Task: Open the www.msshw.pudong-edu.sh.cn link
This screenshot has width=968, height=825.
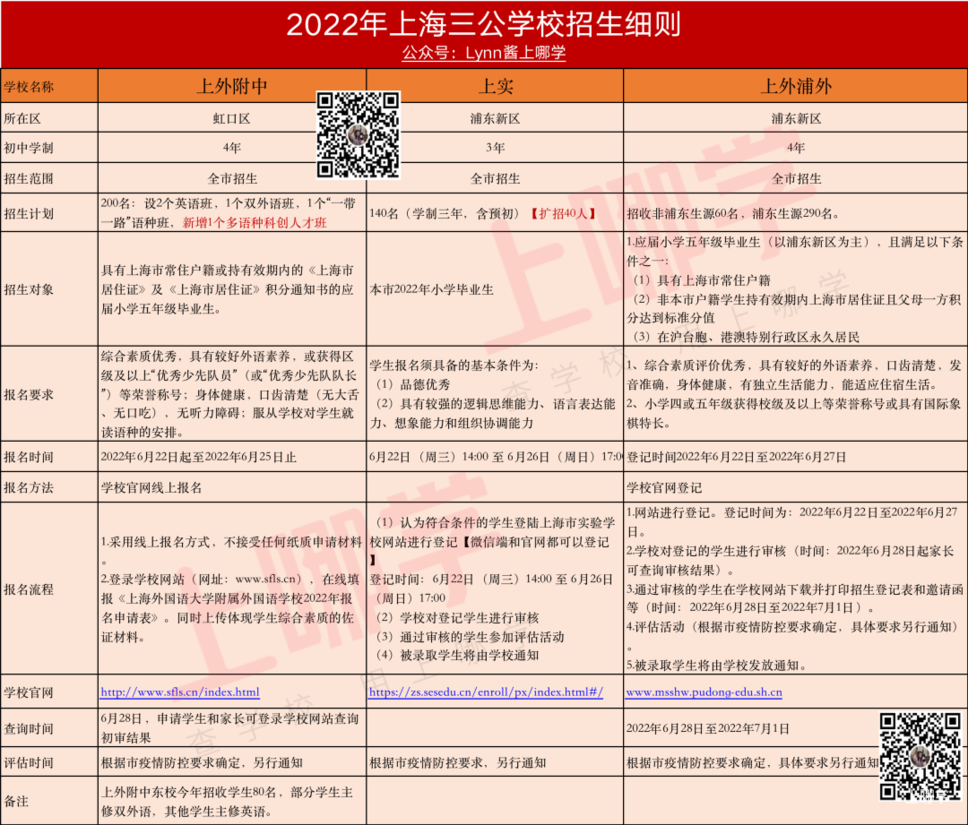Action: (704, 692)
